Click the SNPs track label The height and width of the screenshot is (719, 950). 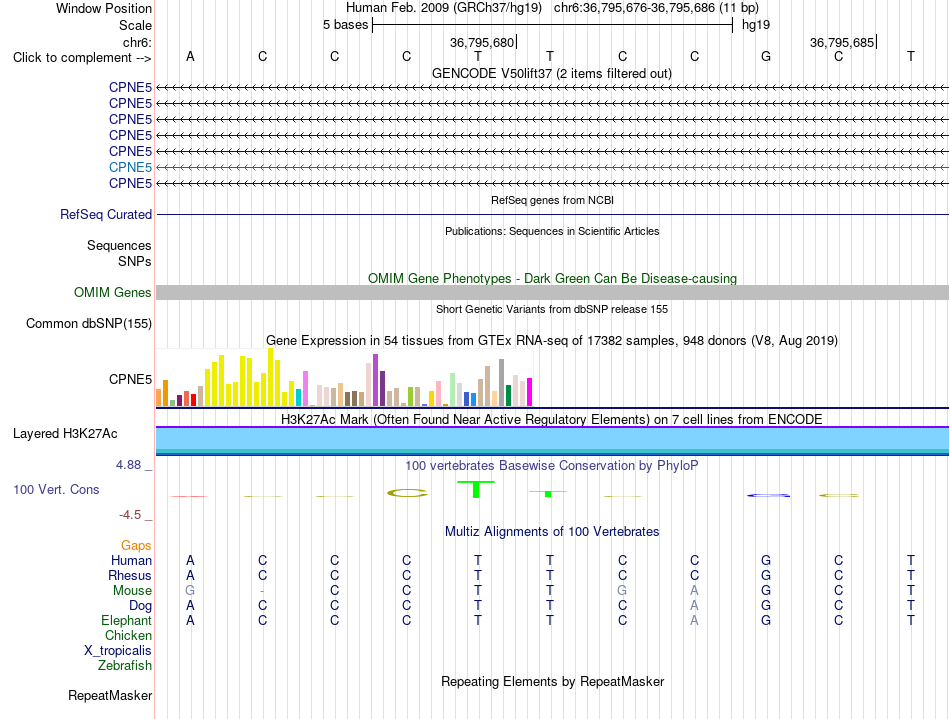(x=135, y=261)
